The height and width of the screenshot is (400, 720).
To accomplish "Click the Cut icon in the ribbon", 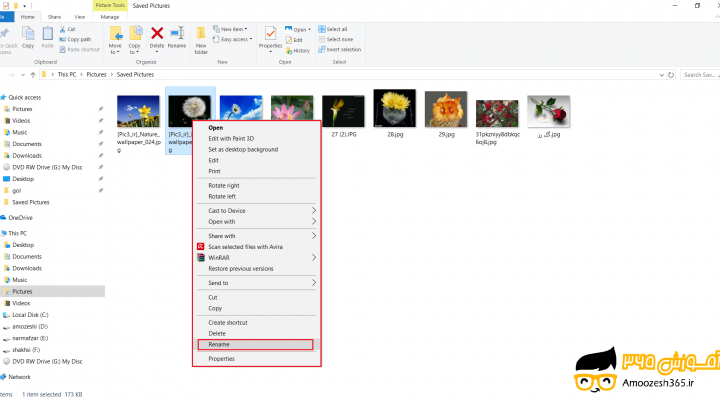I will pyautogui.click(x=63, y=29).
